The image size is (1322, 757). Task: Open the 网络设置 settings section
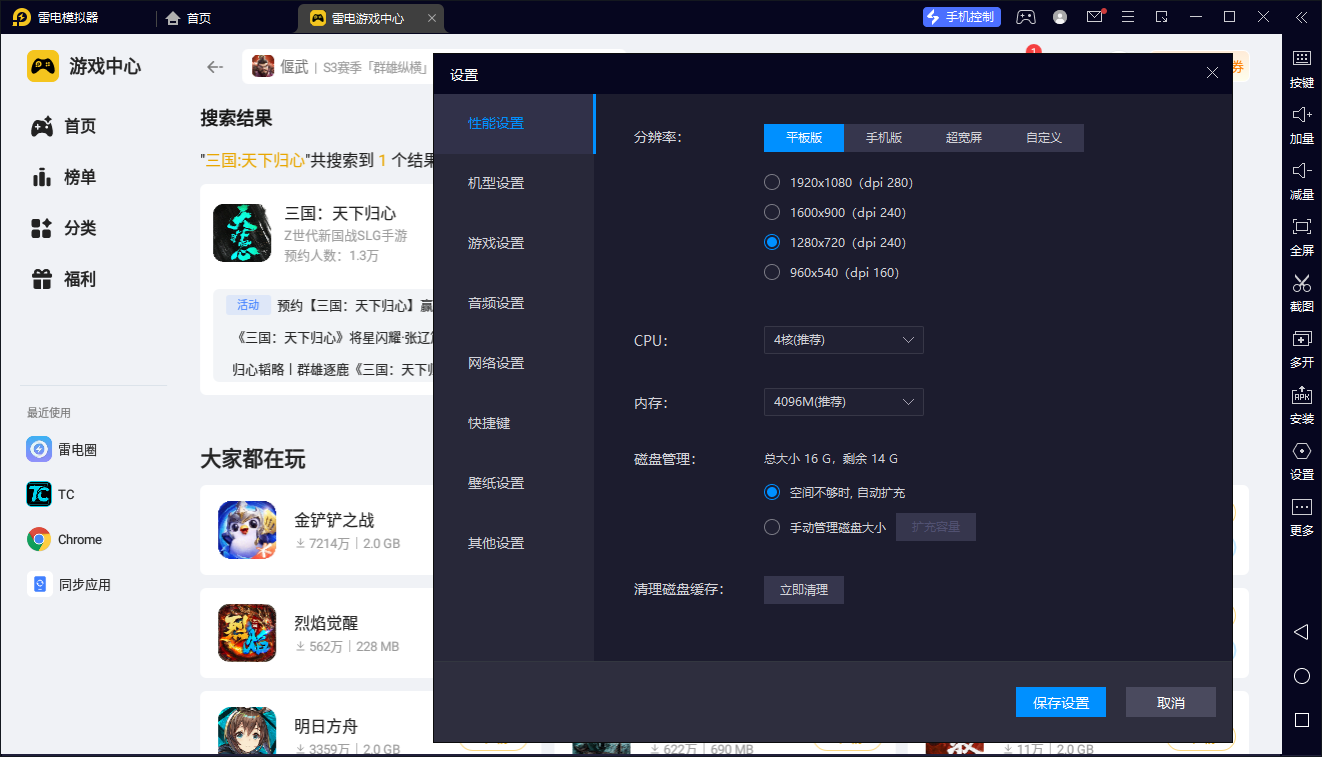coord(496,363)
